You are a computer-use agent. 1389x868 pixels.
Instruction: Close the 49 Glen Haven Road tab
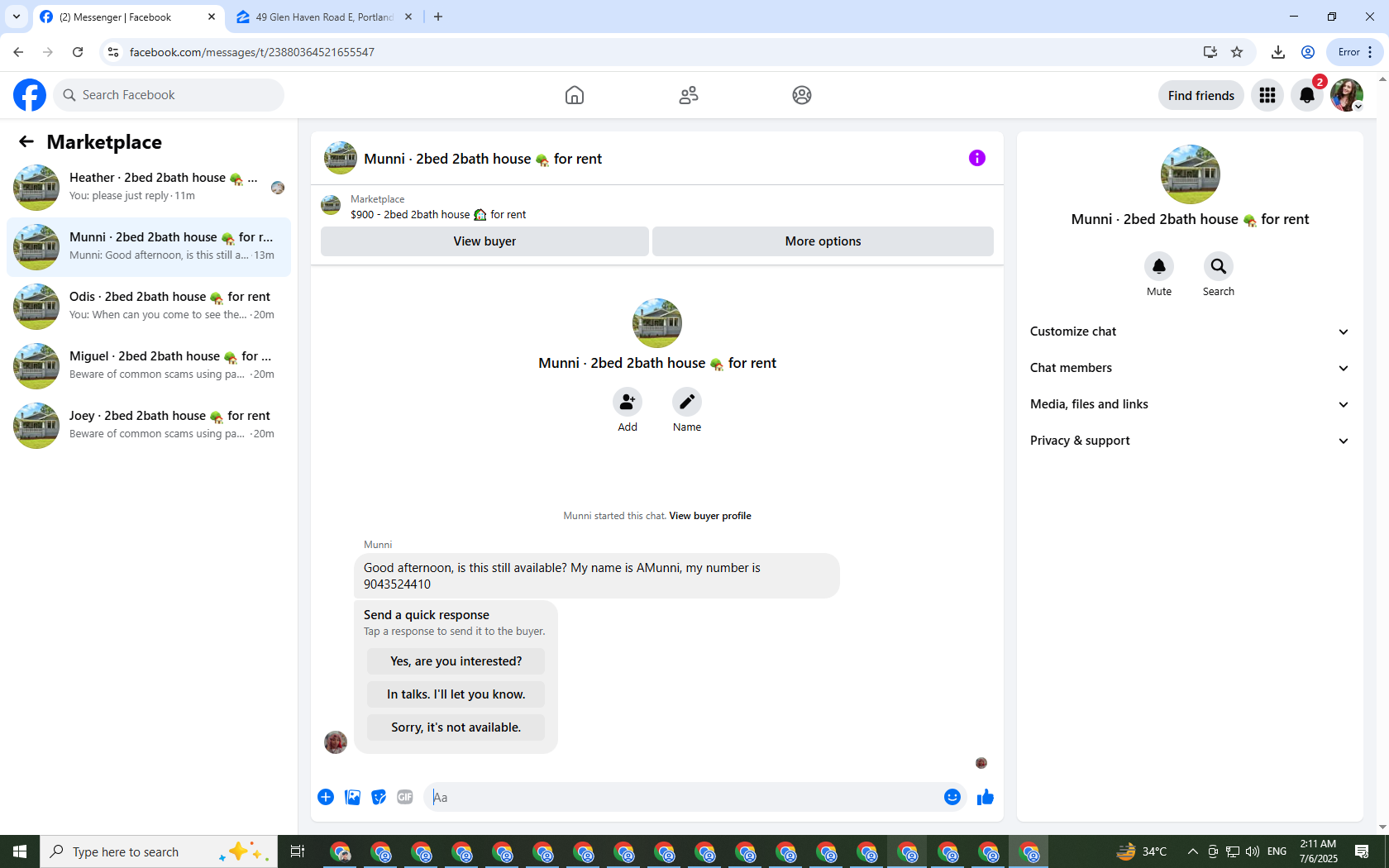tap(408, 17)
